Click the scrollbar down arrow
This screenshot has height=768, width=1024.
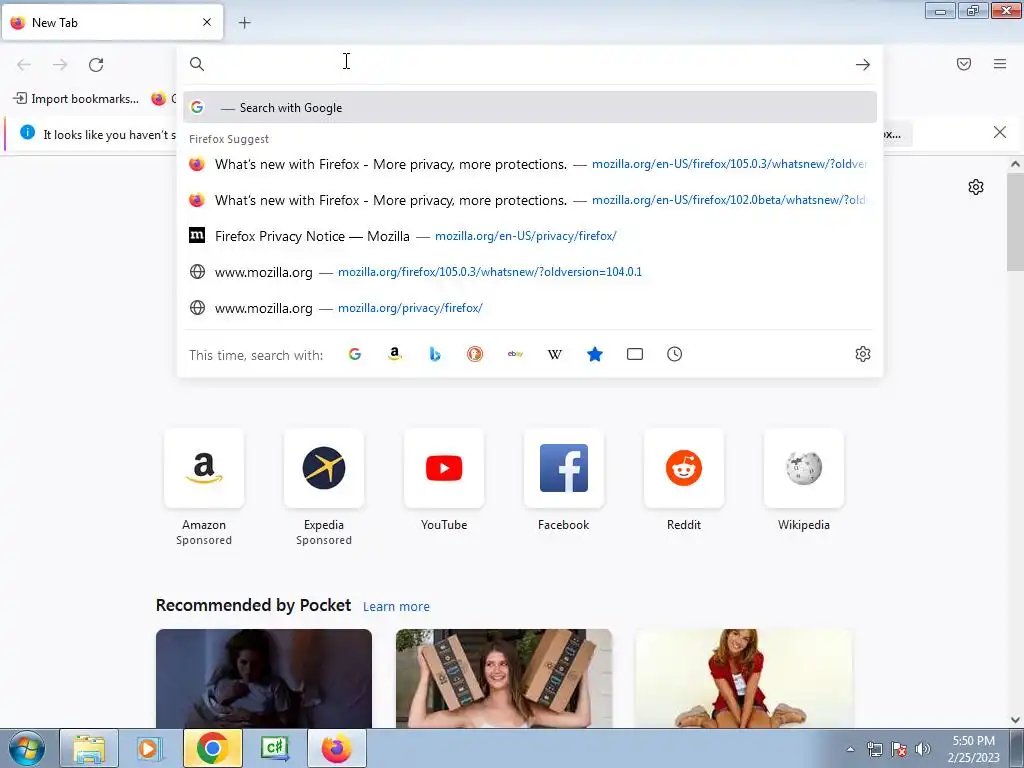[x=1015, y=720]
